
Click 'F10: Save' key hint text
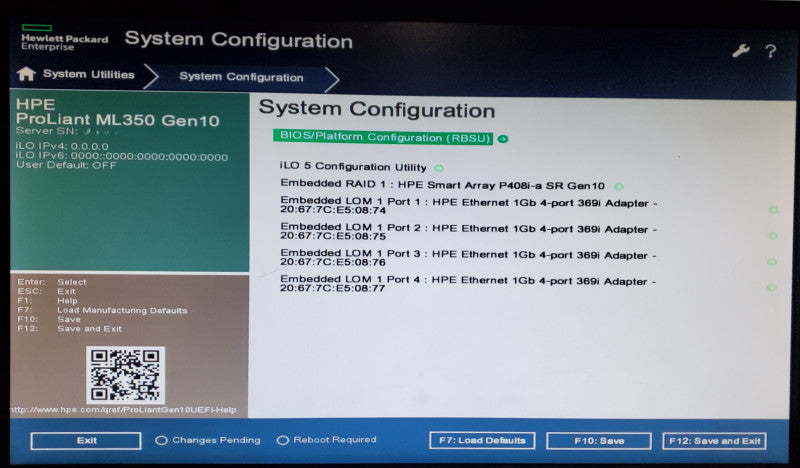[49, 319]
